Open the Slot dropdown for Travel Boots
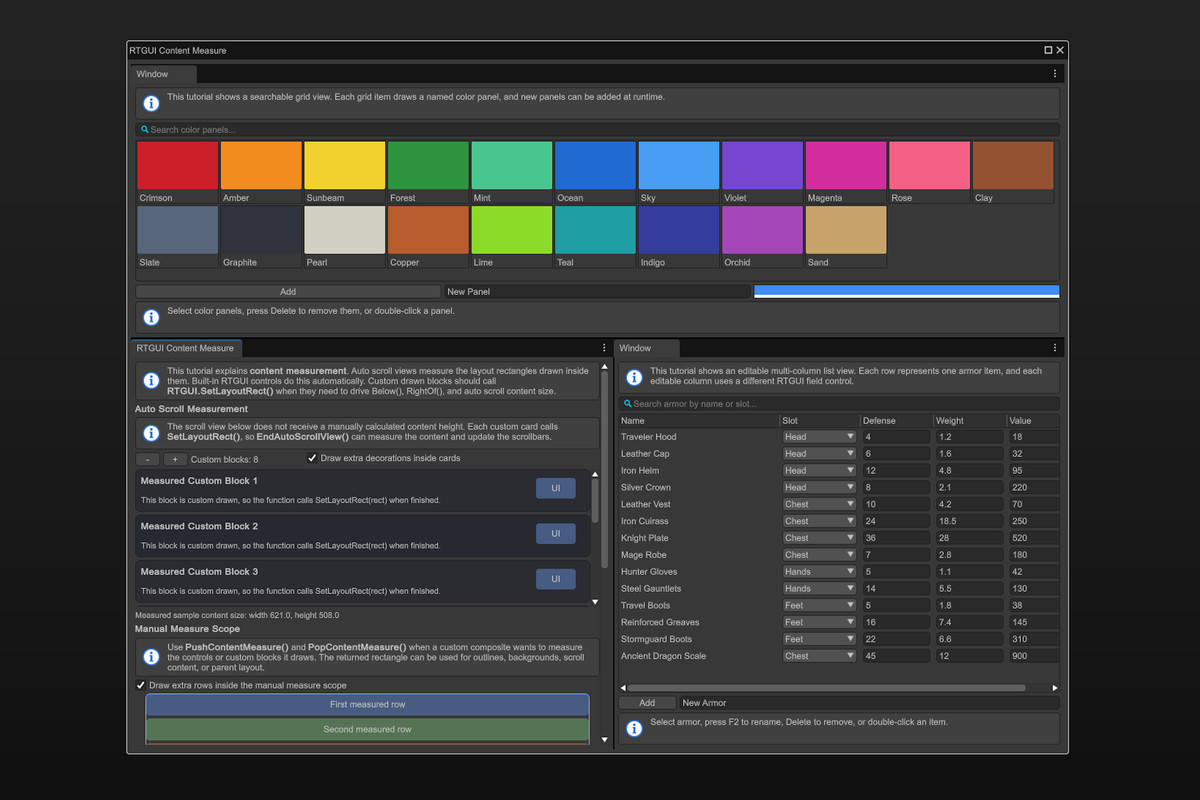Screen dimensions: 1200x800 (819, 605)
